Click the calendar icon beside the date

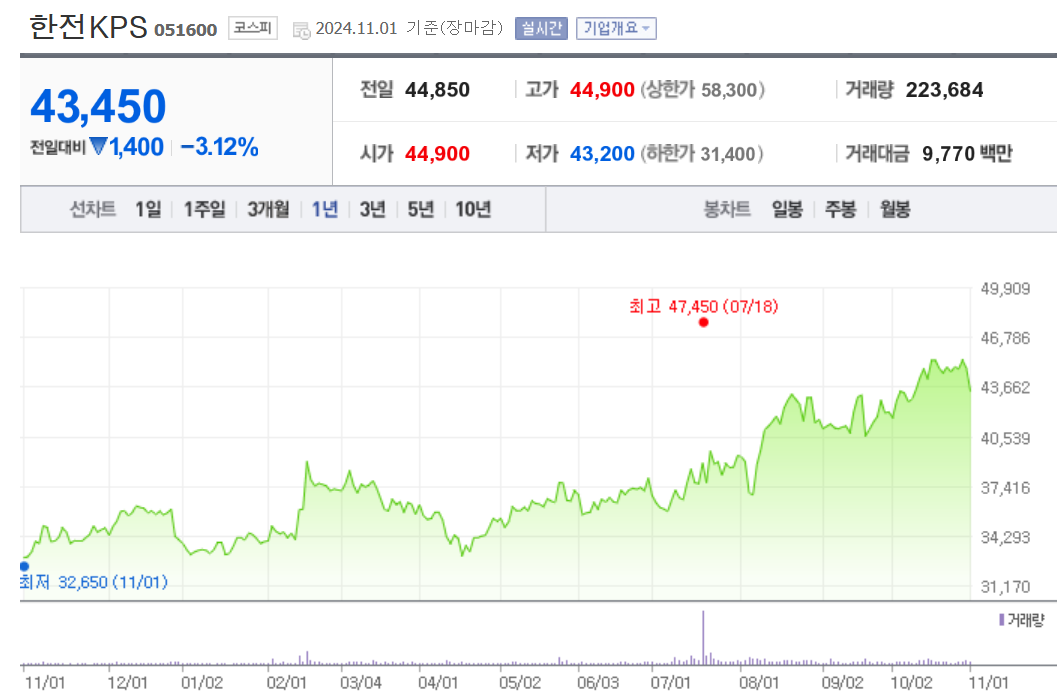[301, 30]
